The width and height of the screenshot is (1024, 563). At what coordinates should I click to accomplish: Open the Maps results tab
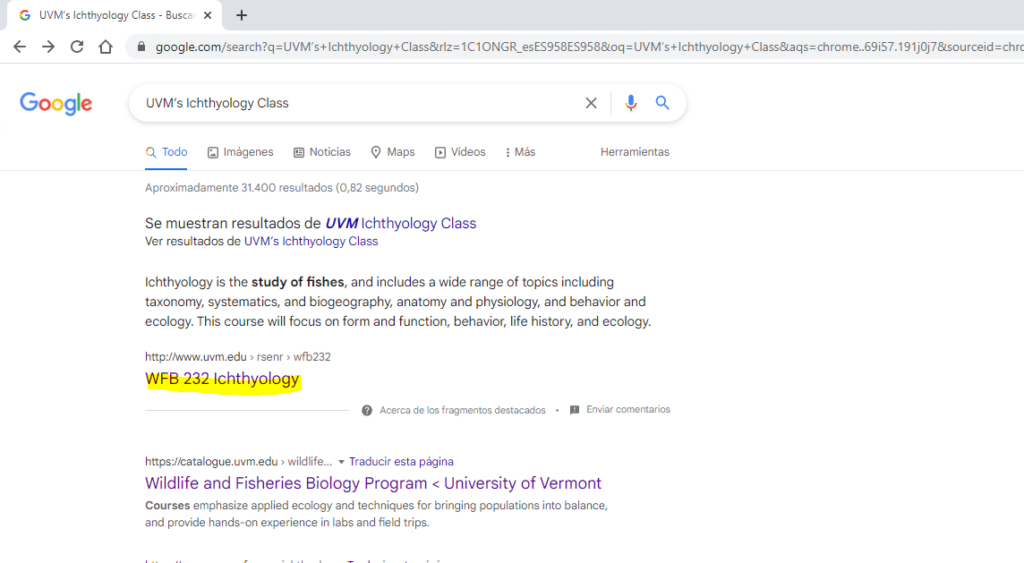click(x=392, y=152)
